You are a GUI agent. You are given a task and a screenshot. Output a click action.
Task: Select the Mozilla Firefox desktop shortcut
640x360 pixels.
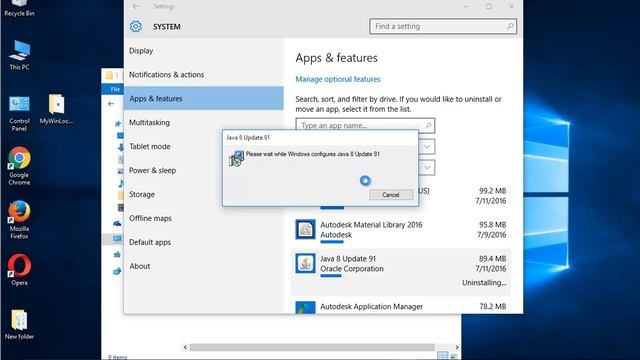19,220
